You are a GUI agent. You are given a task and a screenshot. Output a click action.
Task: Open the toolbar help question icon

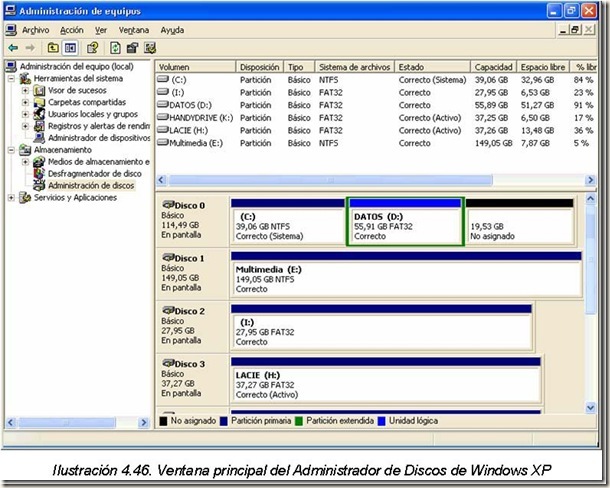click(93, 48)
